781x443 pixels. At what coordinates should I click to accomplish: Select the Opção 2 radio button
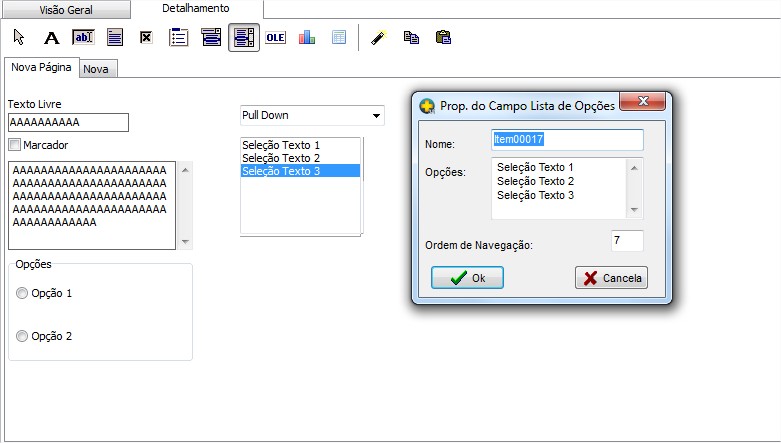pos(22,337)
